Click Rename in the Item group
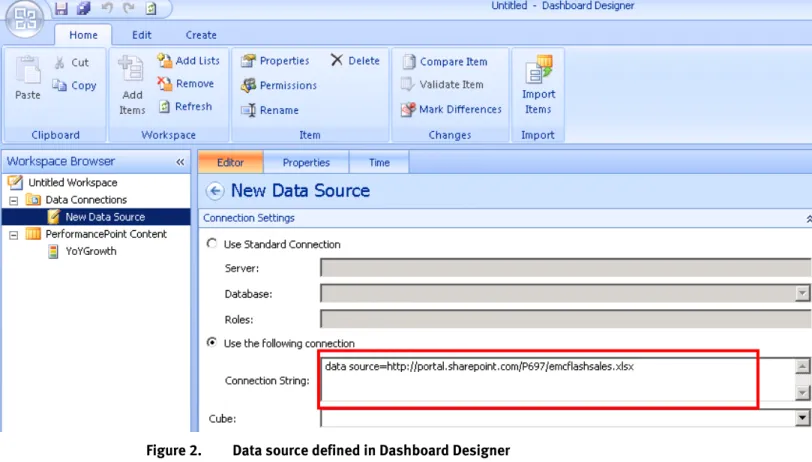Image resolution: width=812 pixels, height=462 pixels. 270,110
